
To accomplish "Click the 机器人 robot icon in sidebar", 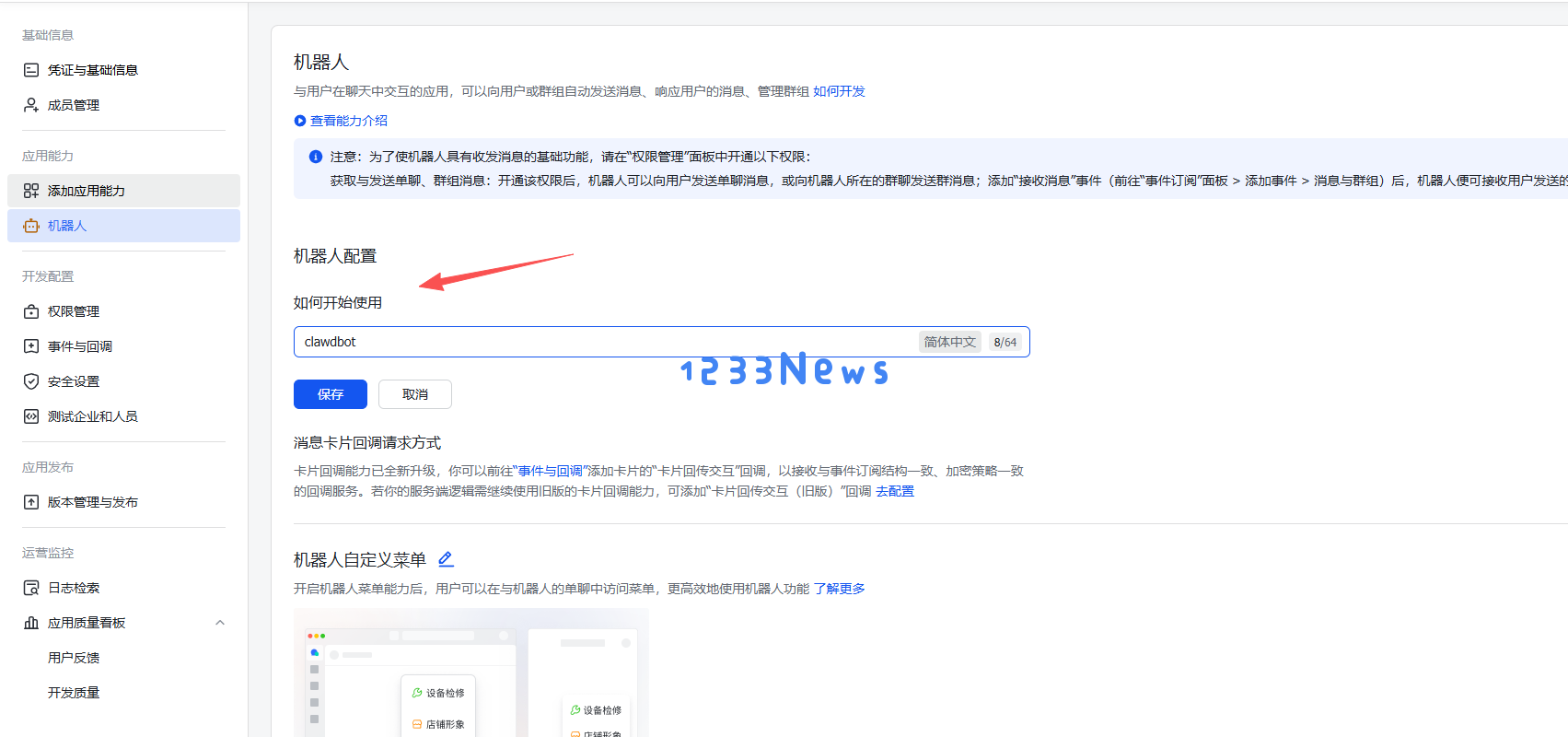I will (x=31, y=226).
